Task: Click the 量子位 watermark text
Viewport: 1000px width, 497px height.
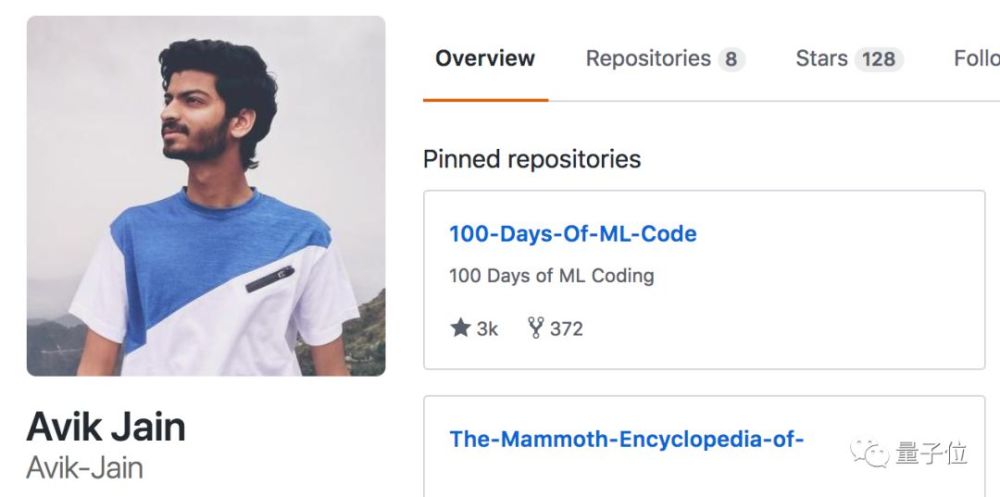Action: pyautogui.click(x=930, y=454)
